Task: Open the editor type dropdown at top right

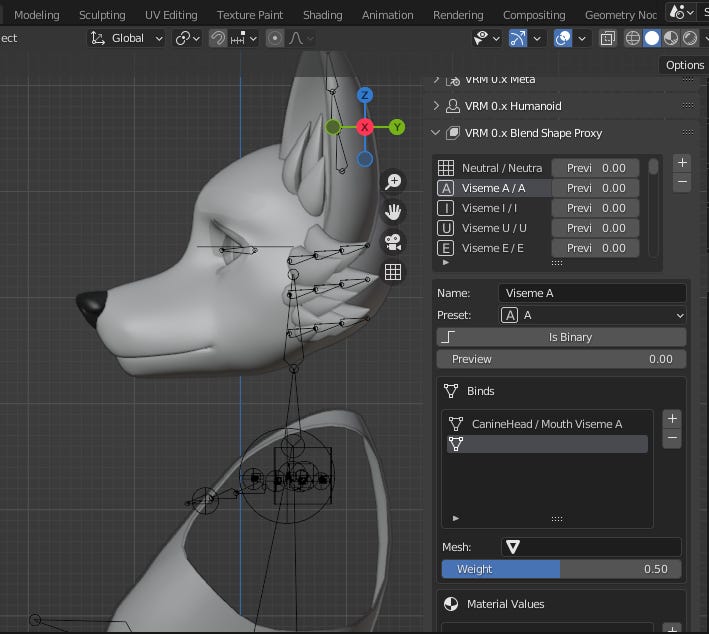Action: (x=681, y=12)
